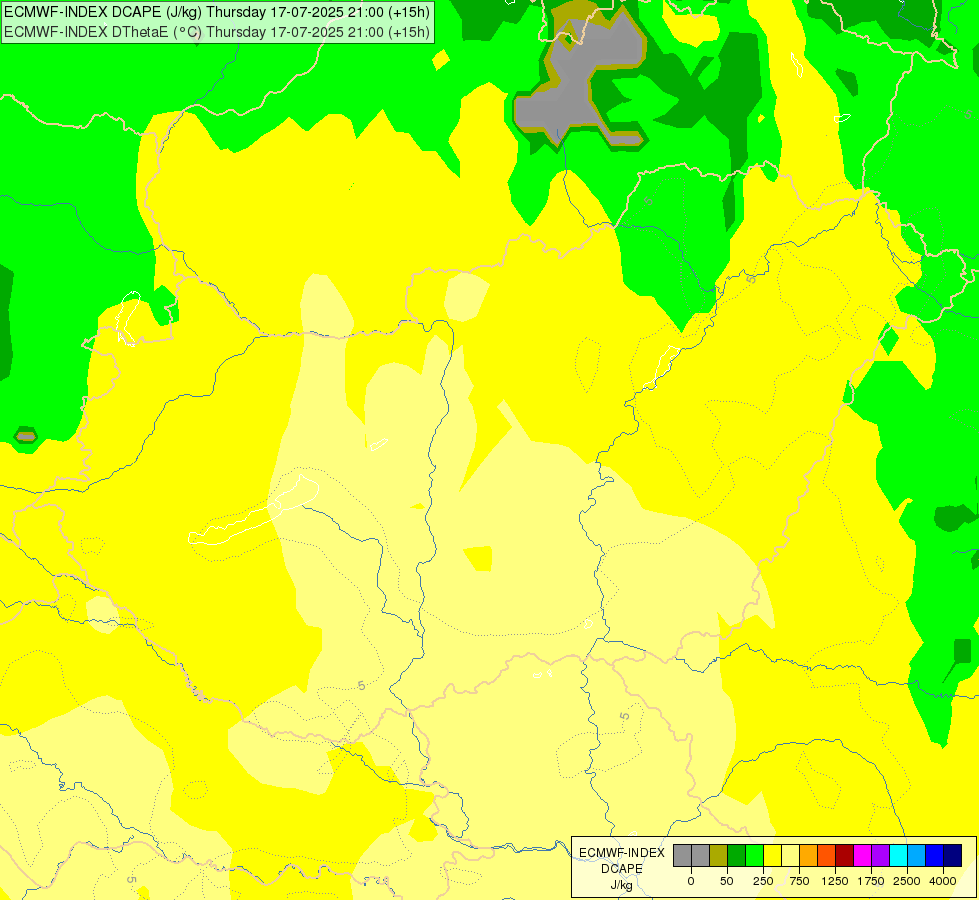Click the DCAPE title line in the header
The image size is (979, 900).
click(x=217, y=12)
